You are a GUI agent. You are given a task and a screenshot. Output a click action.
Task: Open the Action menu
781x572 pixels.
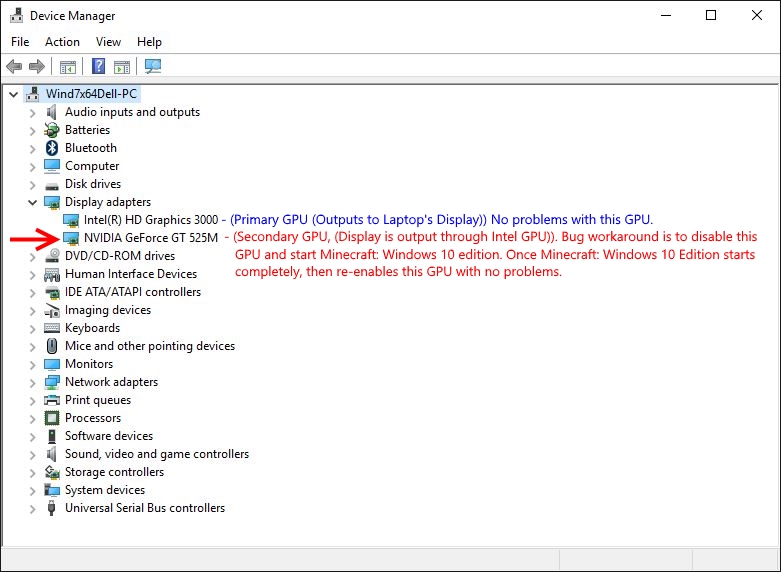click(x=62, y=42)
